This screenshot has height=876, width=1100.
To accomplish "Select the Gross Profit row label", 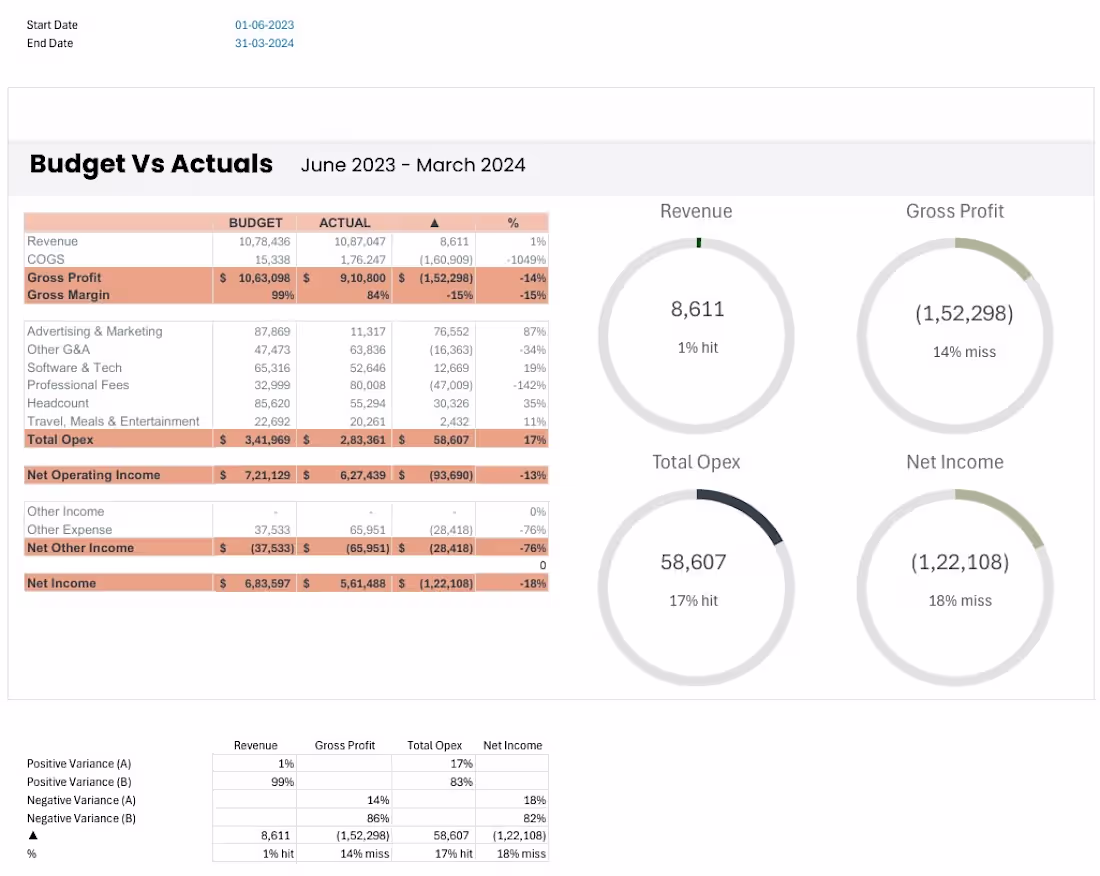I will coord(64,277).
